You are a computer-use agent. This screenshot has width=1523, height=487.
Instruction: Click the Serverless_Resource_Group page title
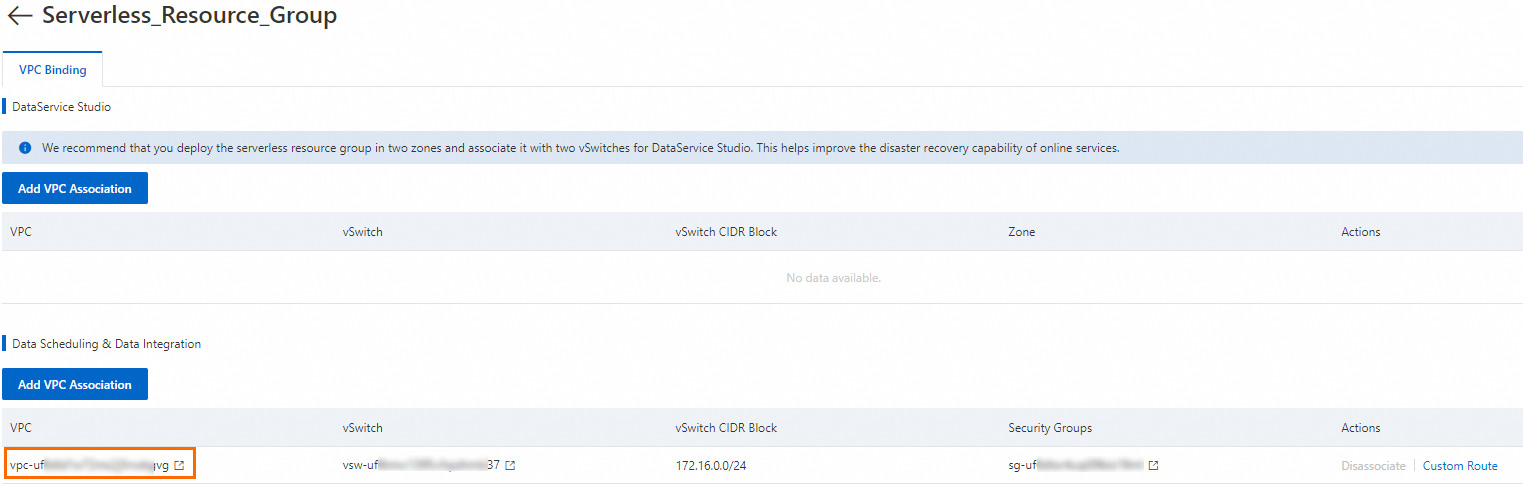coord(189,16)
